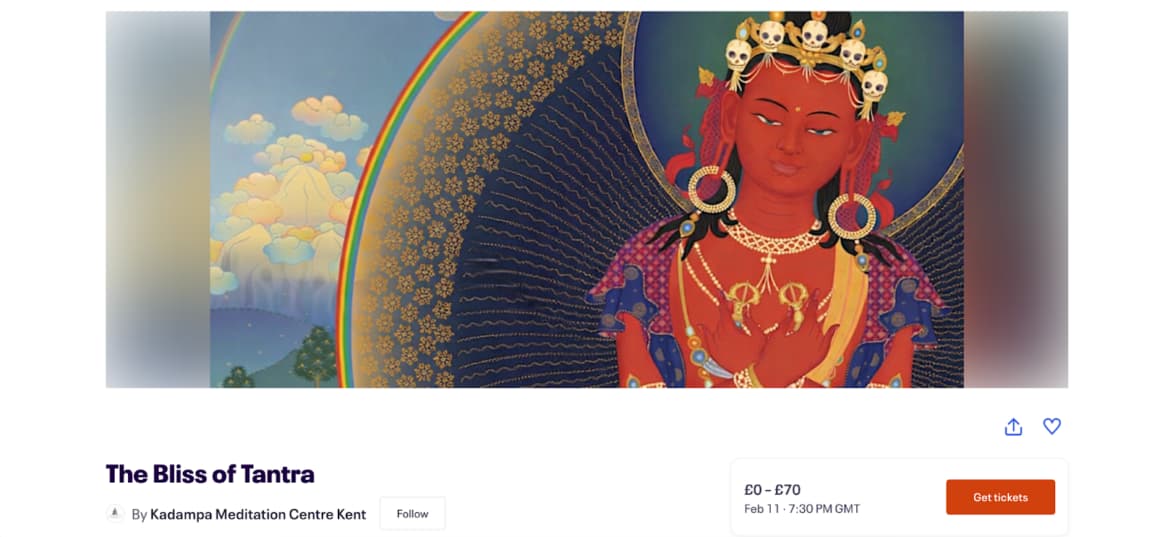Click the Get tickets button
The width and height of the screenshot is (1170, 537).
pos(1000,497)
